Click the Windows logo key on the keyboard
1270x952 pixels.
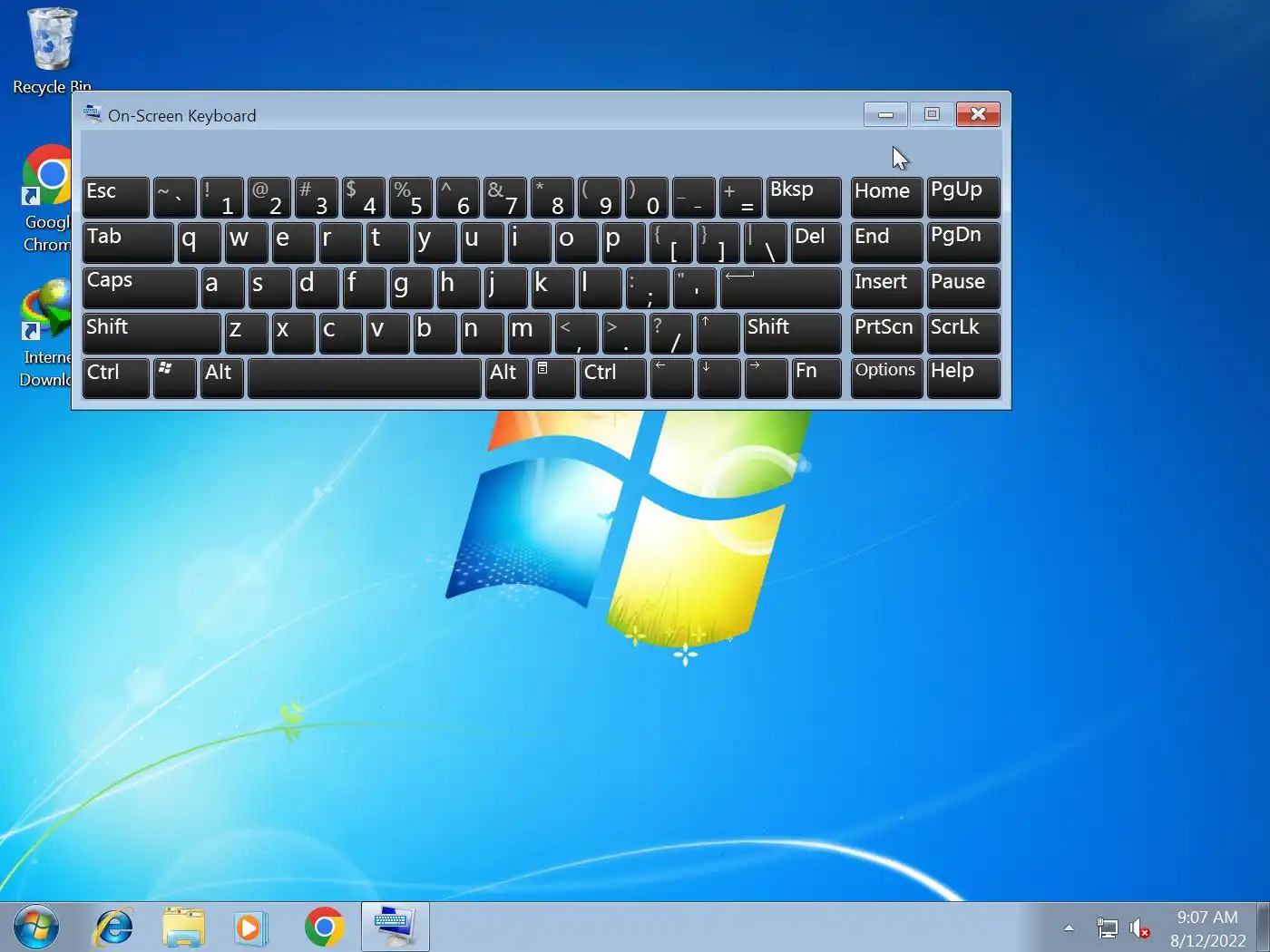(174, 378)
